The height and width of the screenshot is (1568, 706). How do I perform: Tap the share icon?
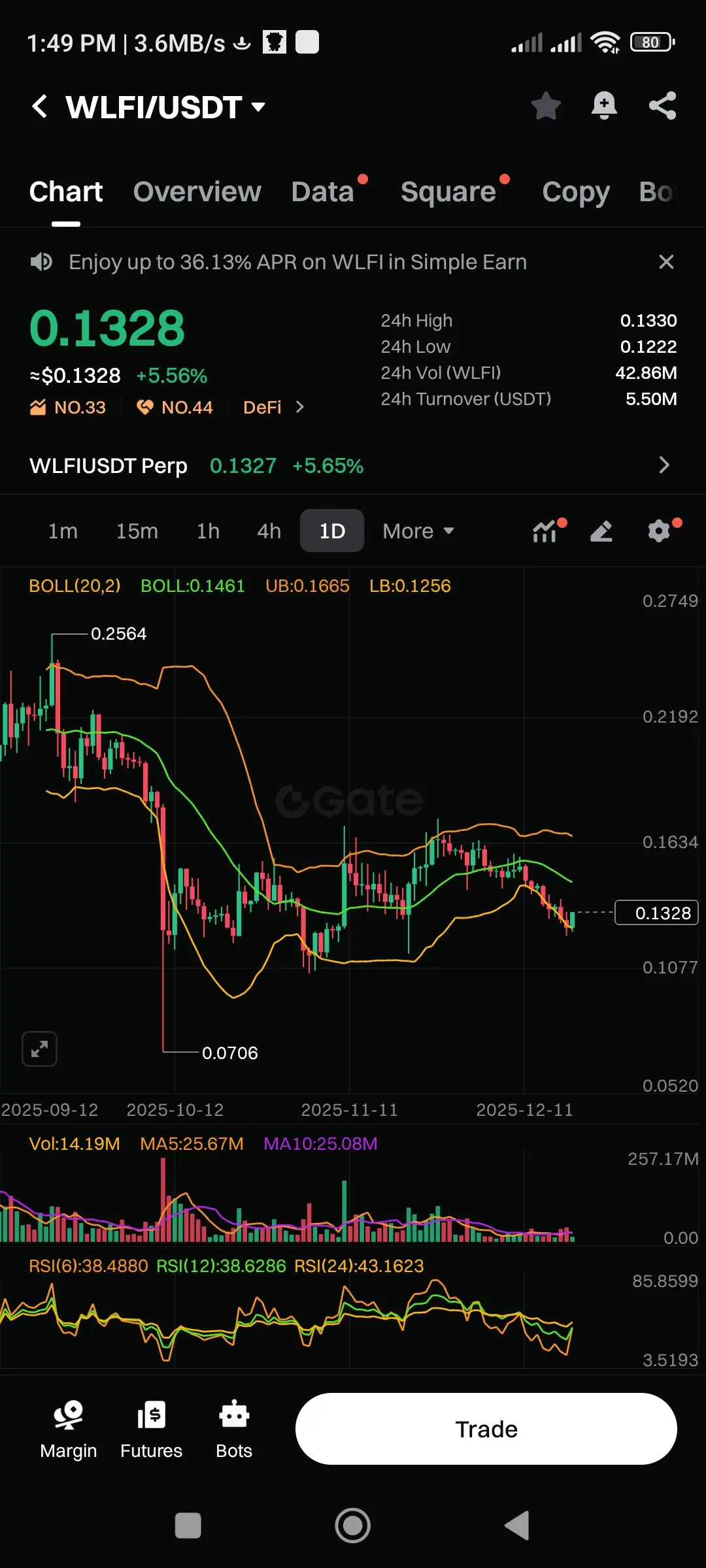coord(662,106)
